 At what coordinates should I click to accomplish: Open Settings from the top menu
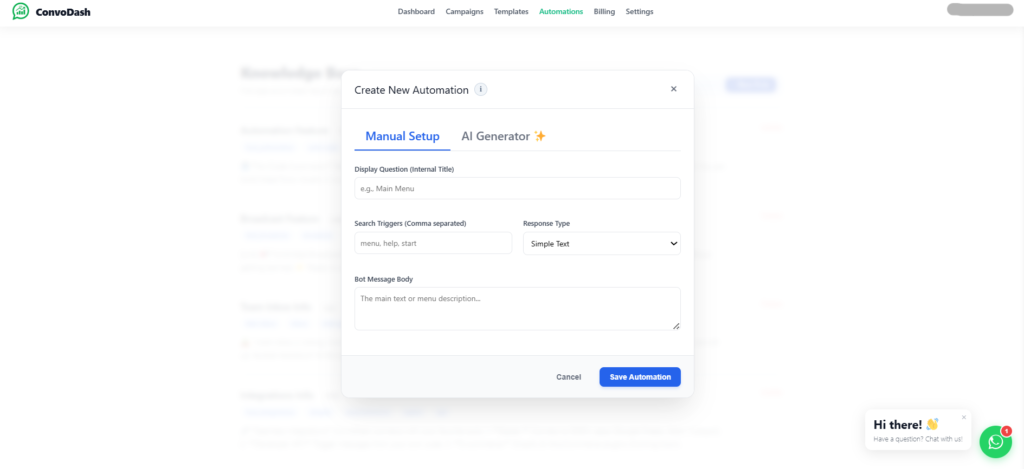pyautogui.click(x=639, y=12)
